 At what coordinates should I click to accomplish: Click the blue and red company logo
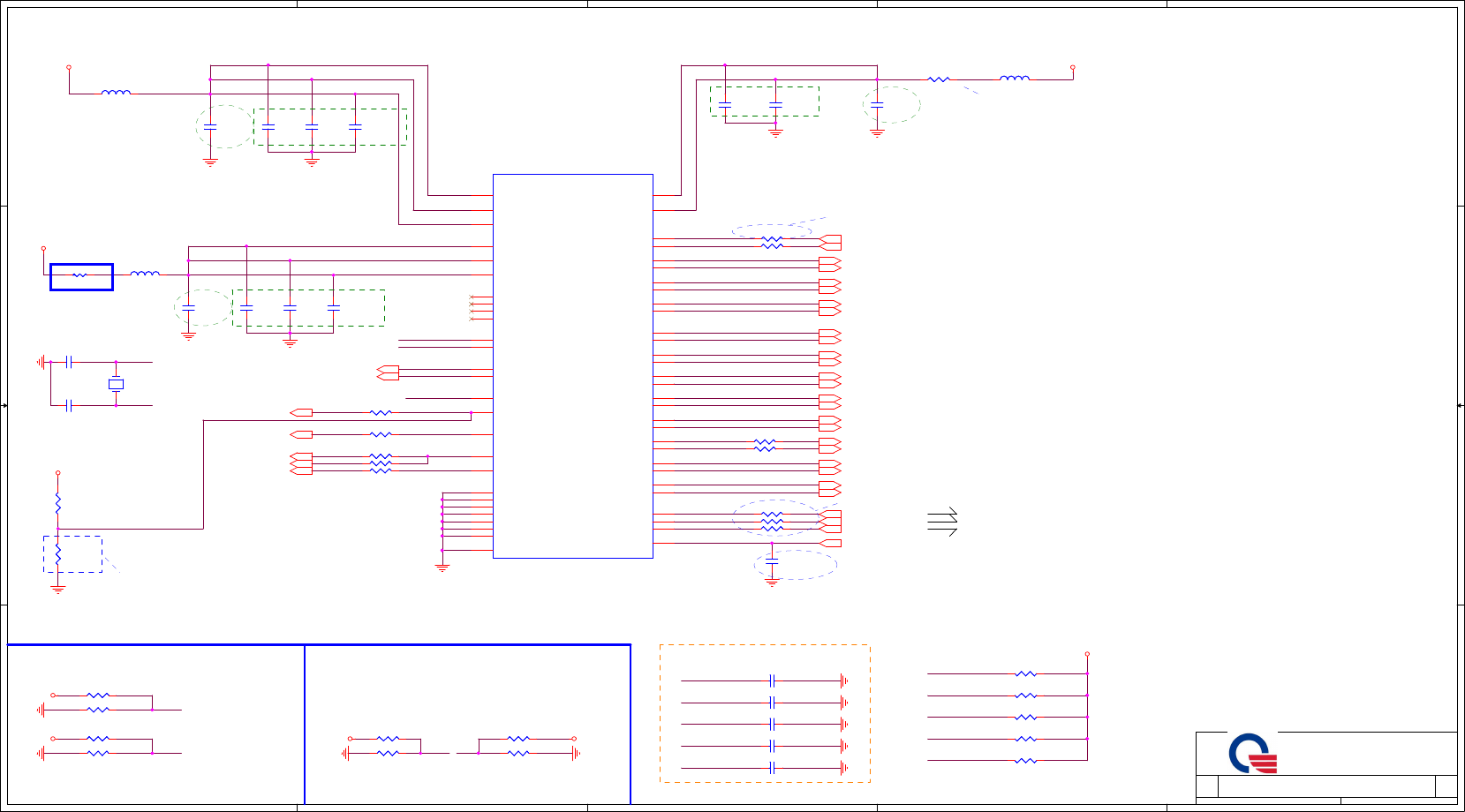[1253, 754]
